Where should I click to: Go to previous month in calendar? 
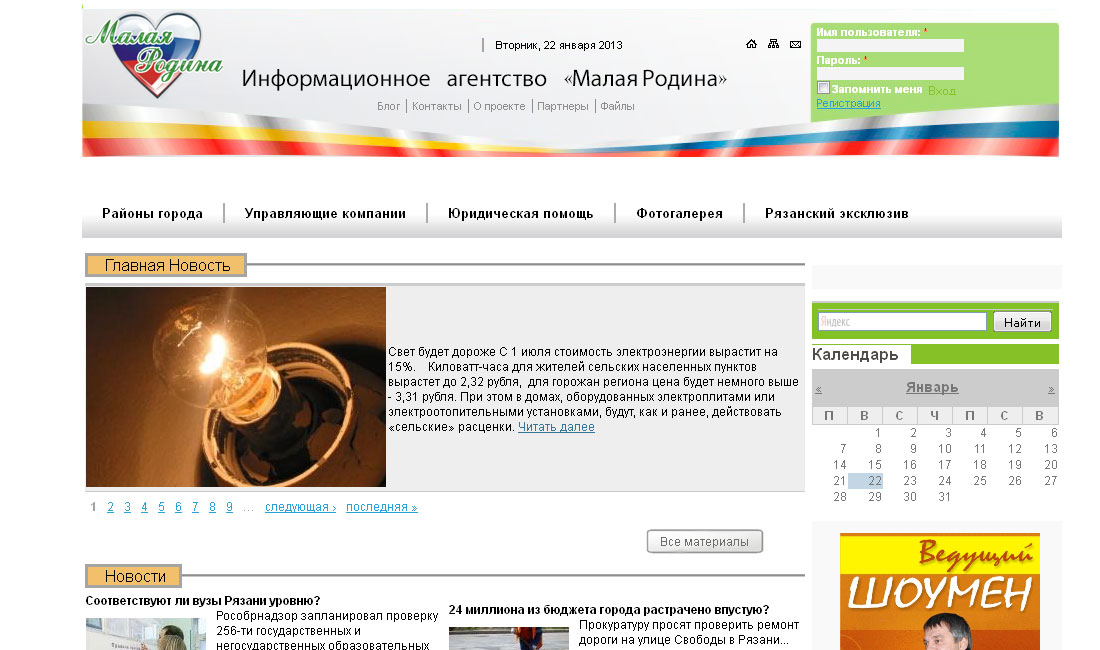tap(818, 389)
